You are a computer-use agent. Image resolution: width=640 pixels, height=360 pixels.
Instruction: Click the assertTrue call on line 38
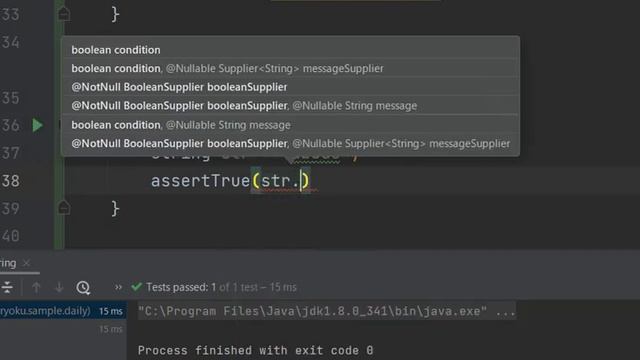[x=200, y=180]
